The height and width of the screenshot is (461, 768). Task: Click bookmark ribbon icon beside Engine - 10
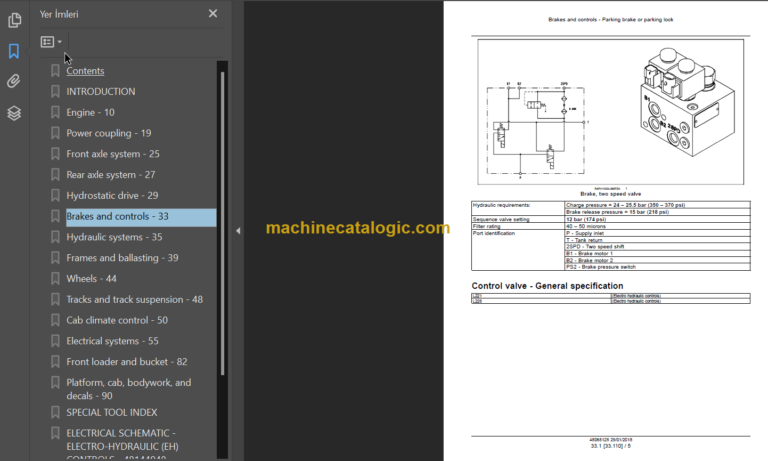(55, 112)
